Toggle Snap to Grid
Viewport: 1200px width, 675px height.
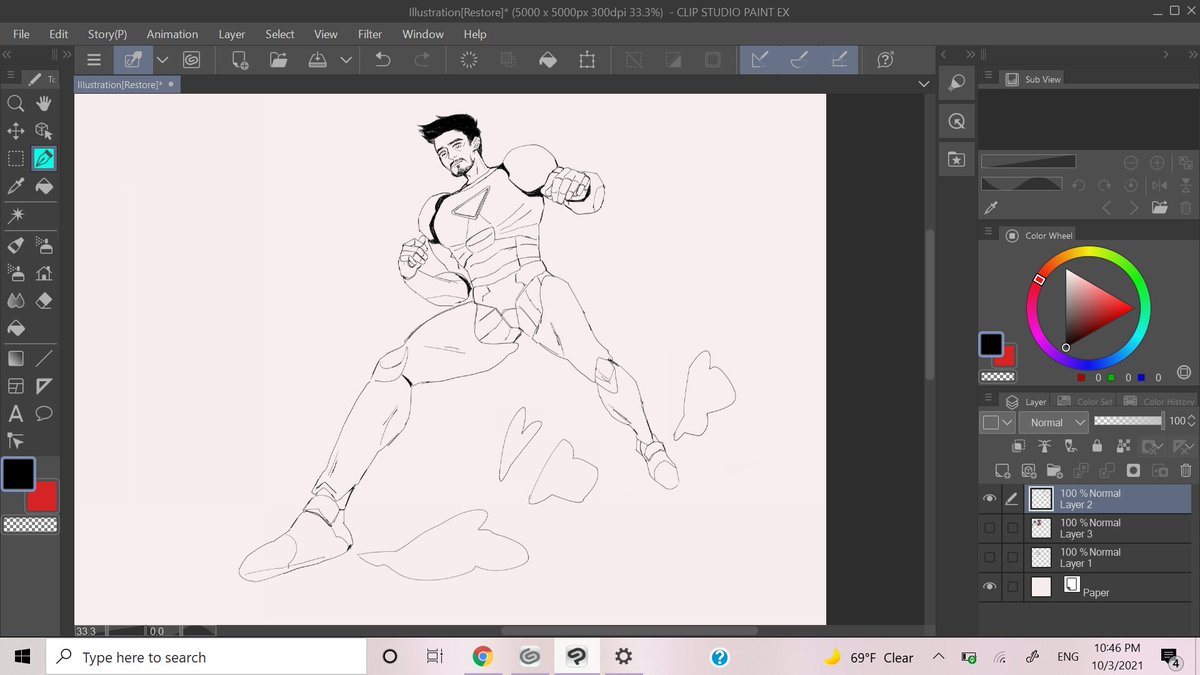[x=839, y=60]
